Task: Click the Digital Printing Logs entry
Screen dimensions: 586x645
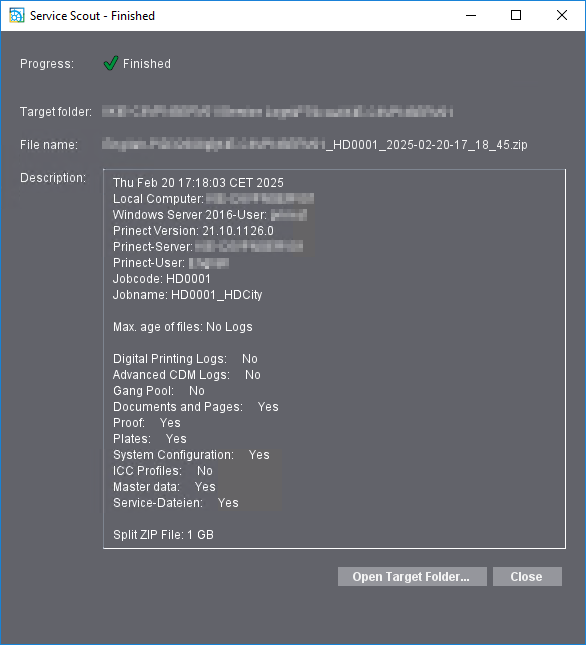Action: click(x=185, y=359)
